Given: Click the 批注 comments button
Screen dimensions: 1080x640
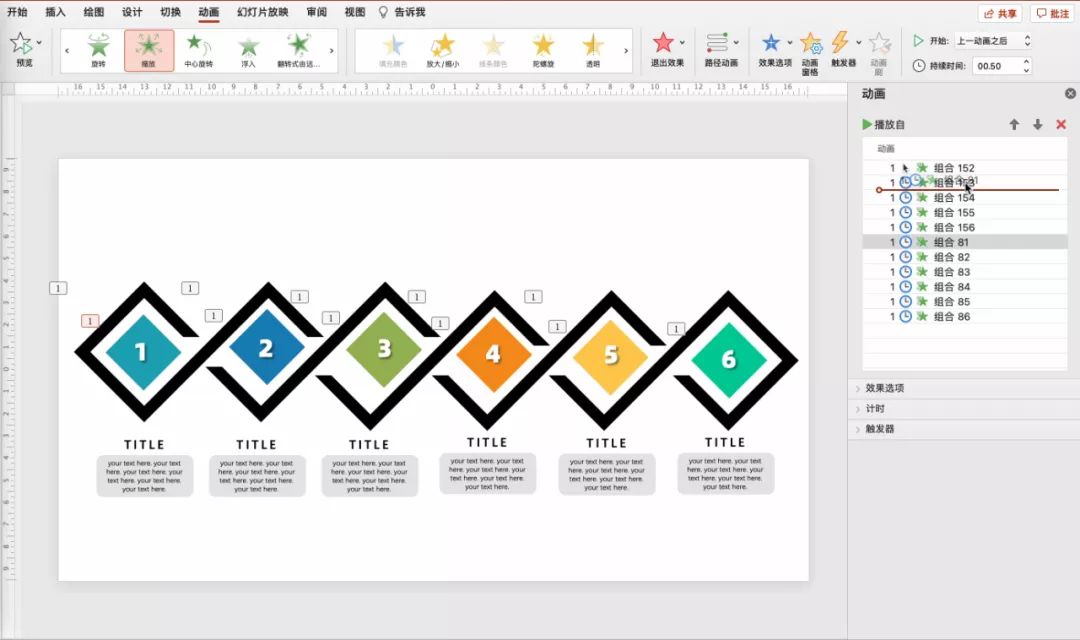Looking at the screenshot, I should point(1052,13).
